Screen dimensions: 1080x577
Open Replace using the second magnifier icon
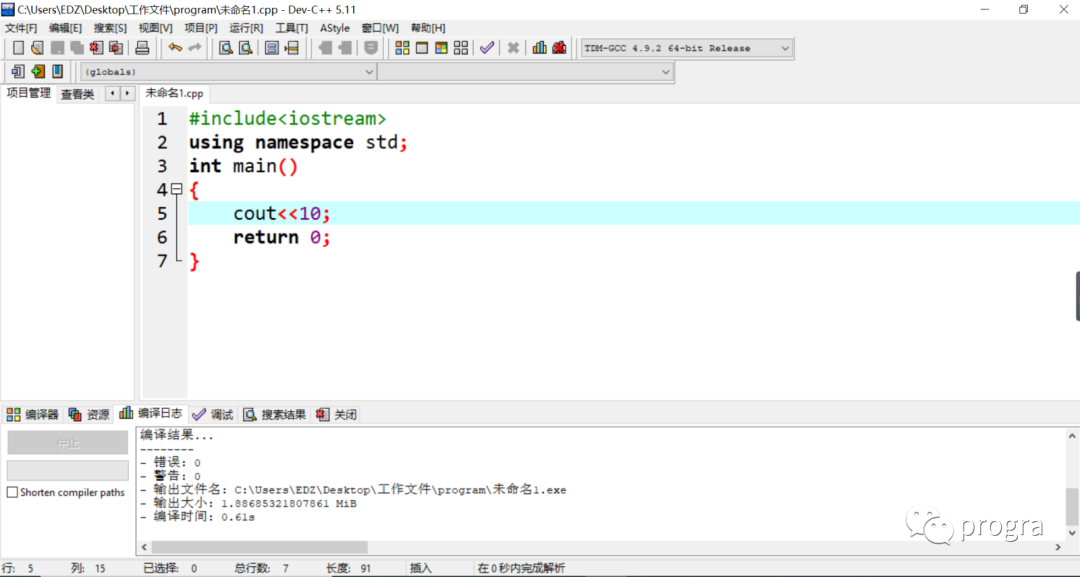click(x=245, y=48)
